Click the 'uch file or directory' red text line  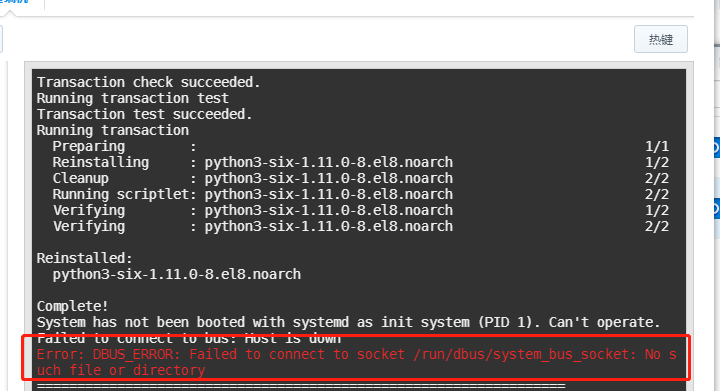click(x=121, y=370)
